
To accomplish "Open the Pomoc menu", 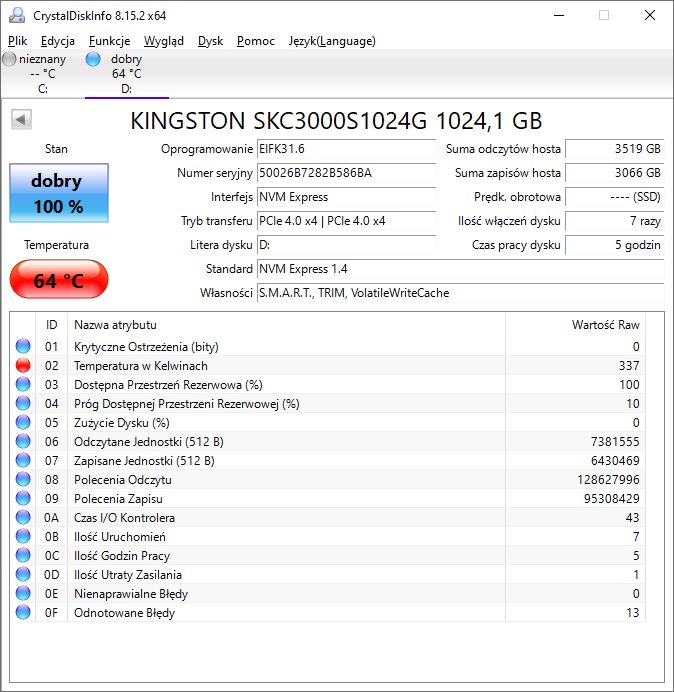I will (x=256, y=41).
